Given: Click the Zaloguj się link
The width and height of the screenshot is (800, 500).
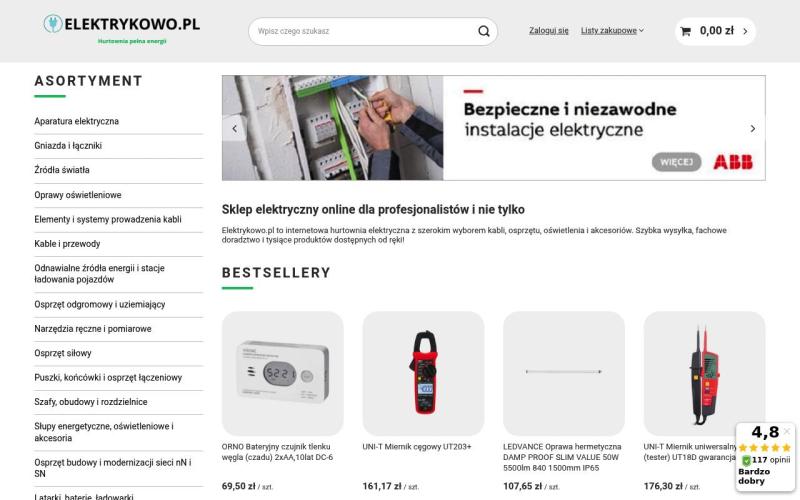Looking at the screenshot, I should click(548, 31).
